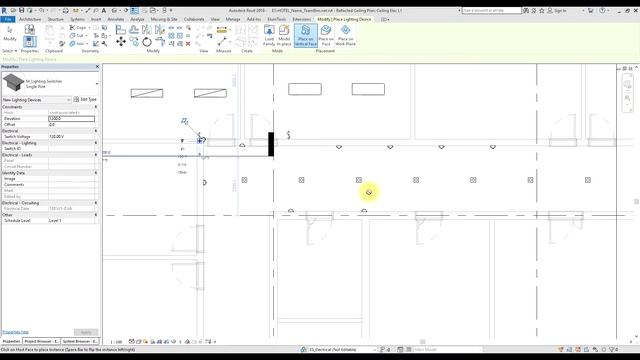Click the Cut geometry button
Screen dimensions: 640x360
[78, 36]
